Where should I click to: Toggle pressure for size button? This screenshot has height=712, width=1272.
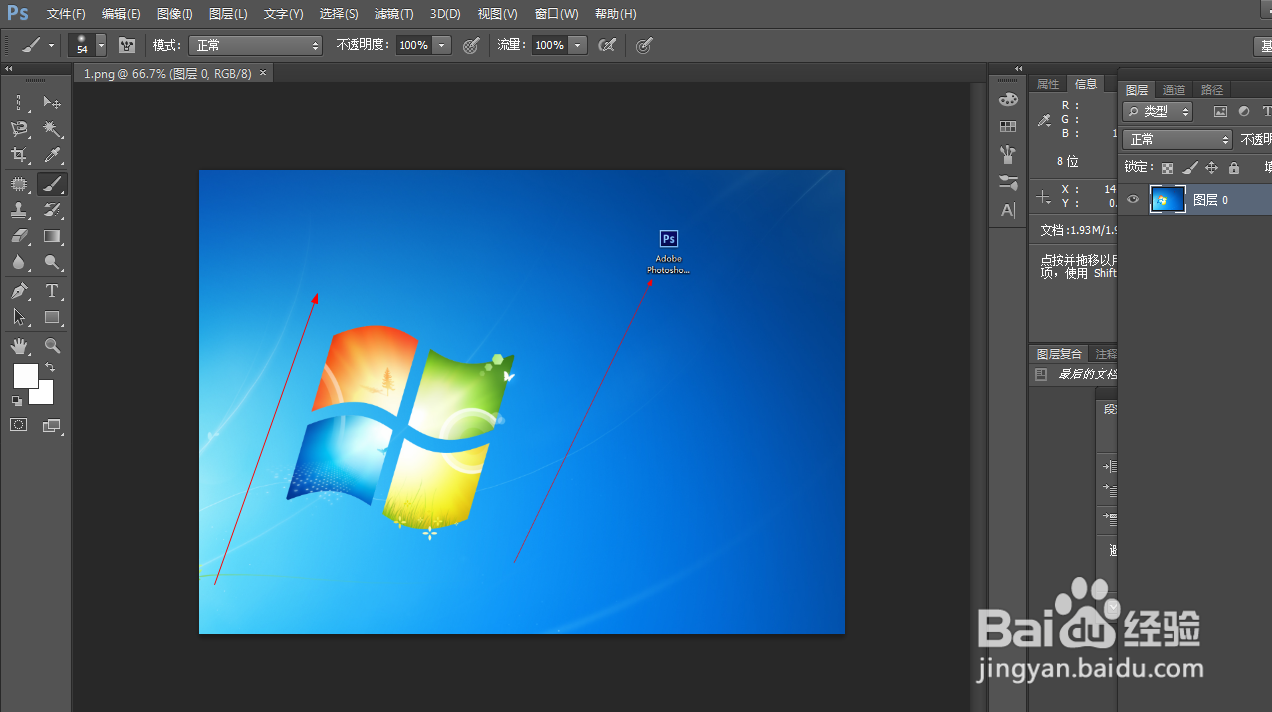tap(645, 45)
